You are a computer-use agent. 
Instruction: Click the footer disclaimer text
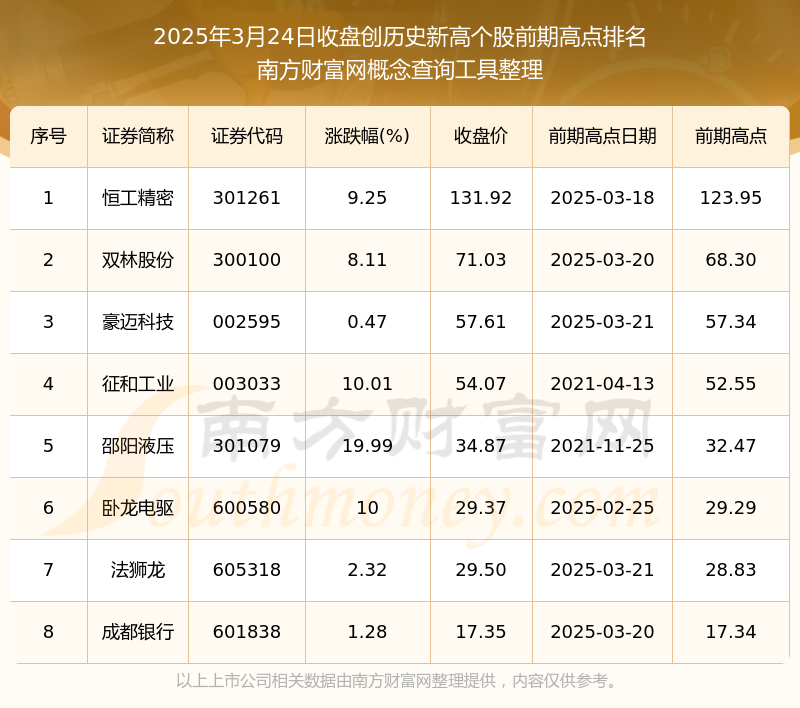coord(397,681)
